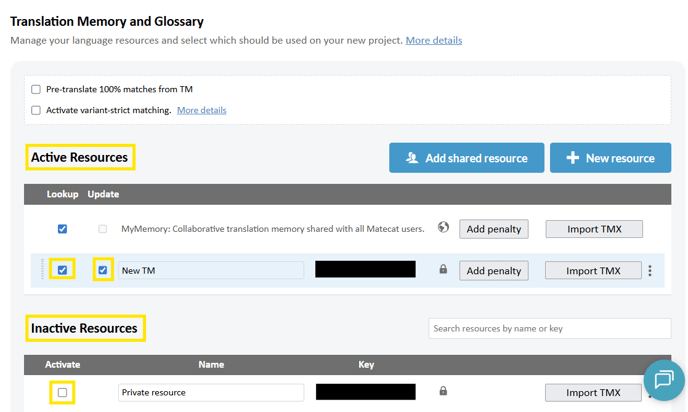Create a New resource
Image resolution: width=688 pixels, height=412 pixels.
[x=610, y=158]
